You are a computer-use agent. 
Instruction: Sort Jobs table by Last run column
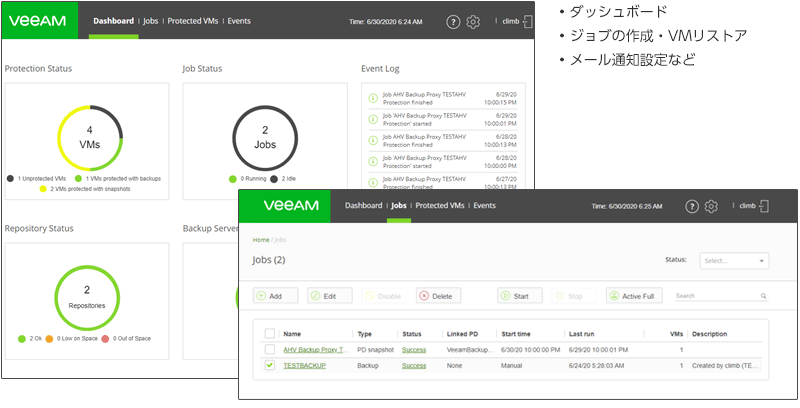coord(582,334)
